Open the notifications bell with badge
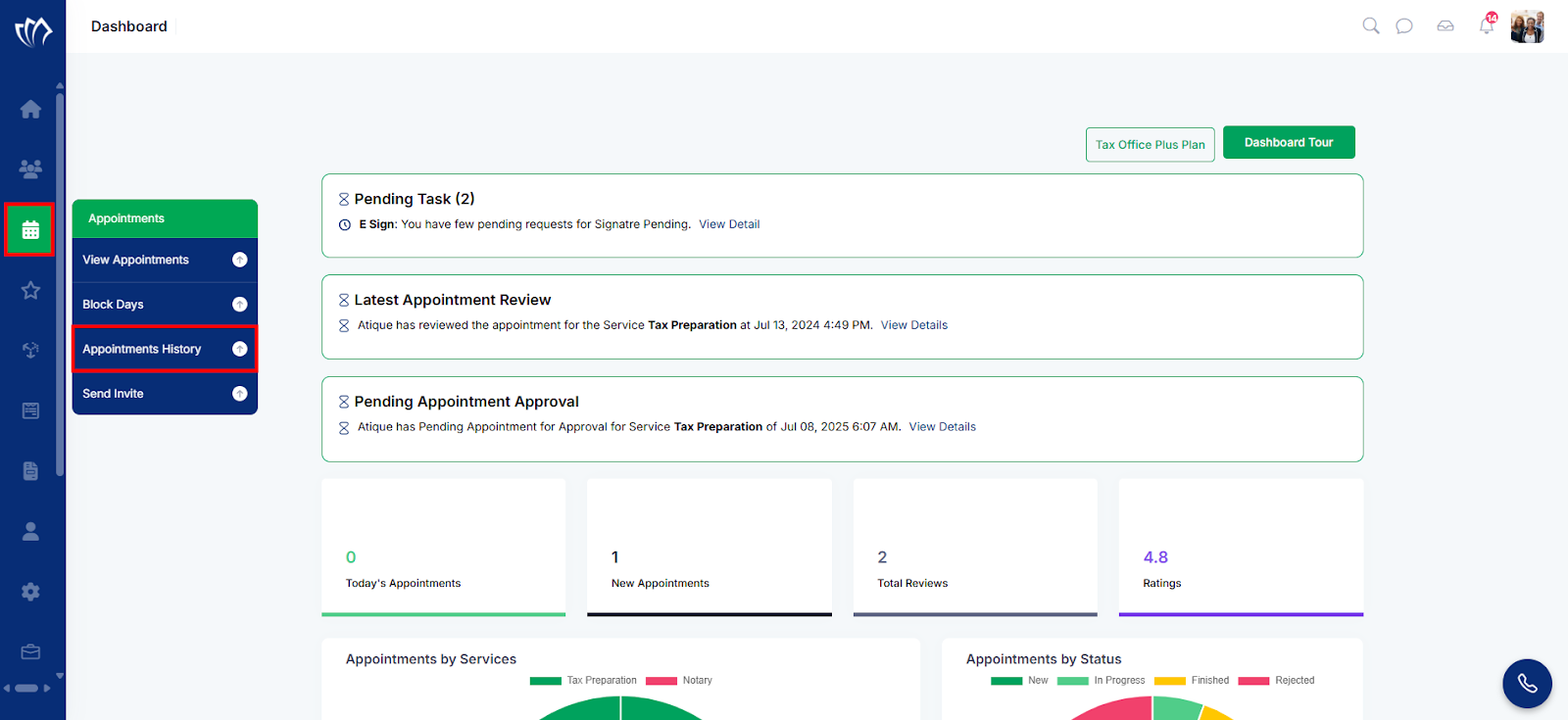Viewport: 1568px width, 720px height. [x=1488, y=24]
